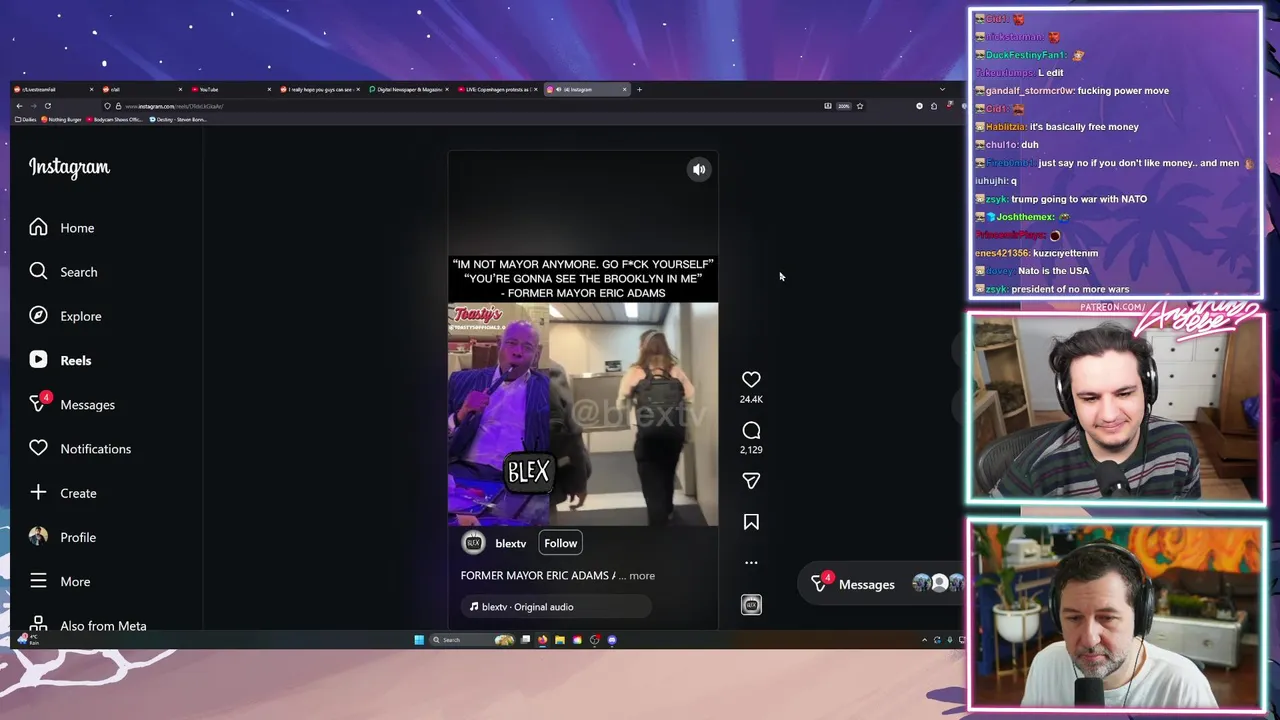Click the Instagram logo
Image resolution: width=1280 pixels, height=720 pixels.
(69, 167)
